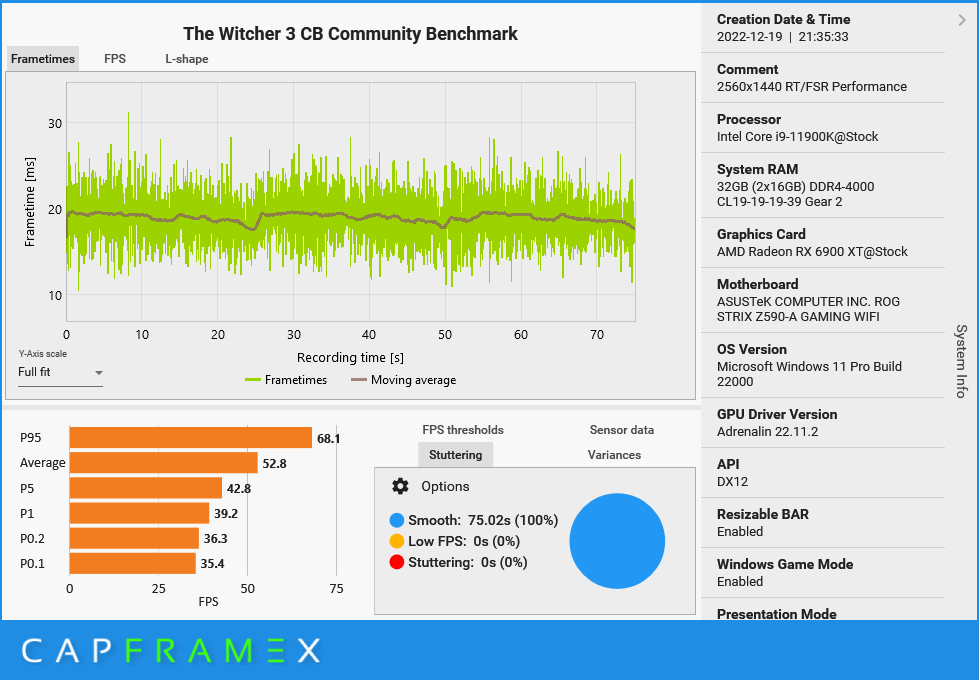
Task: Click the FPS axis label under bar chart
Action: click(x=209, y=601)
